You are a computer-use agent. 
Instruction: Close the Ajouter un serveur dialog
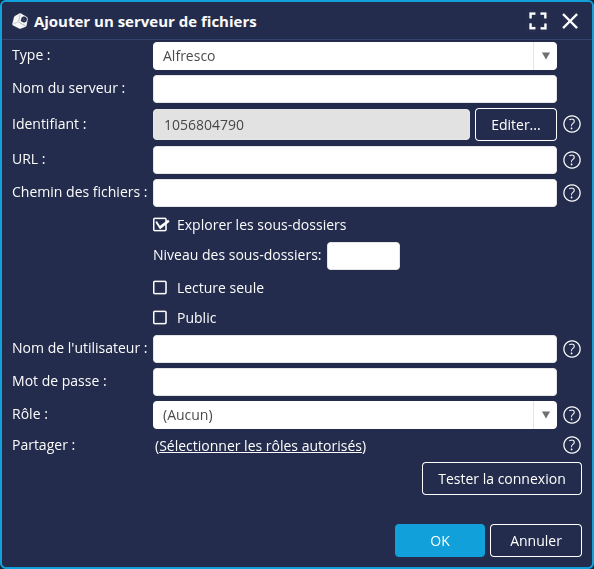click(570, 21)
